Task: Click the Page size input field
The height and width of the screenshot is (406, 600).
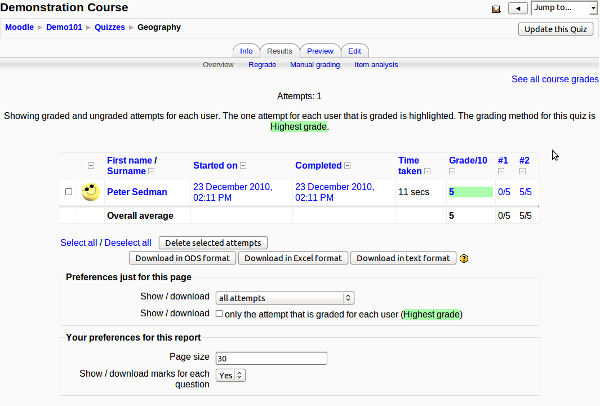Action: [x=271, y=358]
